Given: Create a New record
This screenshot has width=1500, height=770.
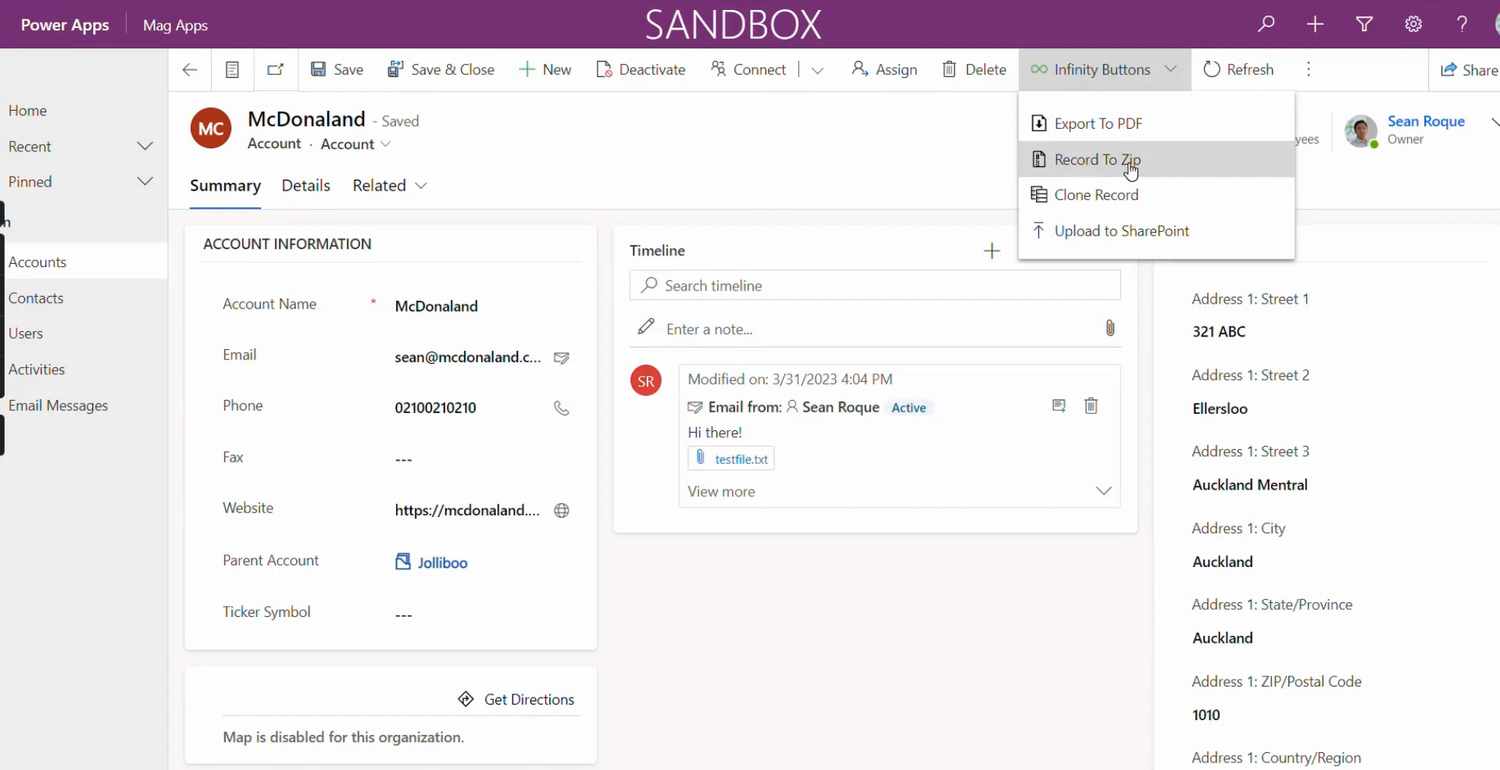Looking at the screenshot, I should [x=545, y=70].
